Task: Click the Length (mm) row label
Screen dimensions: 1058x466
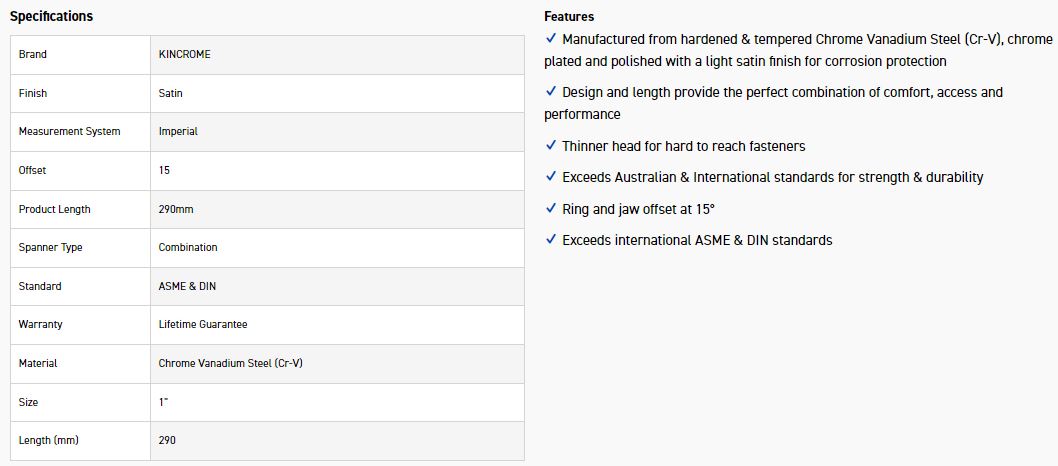Action: pyautogui.click(x=48, y=440)
